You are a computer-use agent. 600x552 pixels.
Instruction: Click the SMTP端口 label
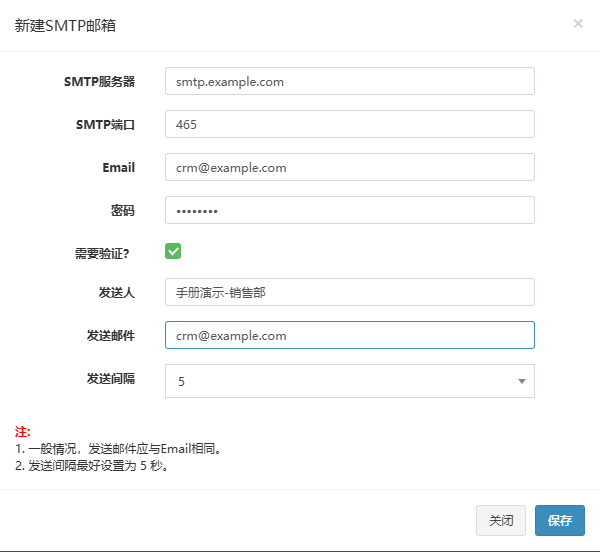tap(106, 125)
